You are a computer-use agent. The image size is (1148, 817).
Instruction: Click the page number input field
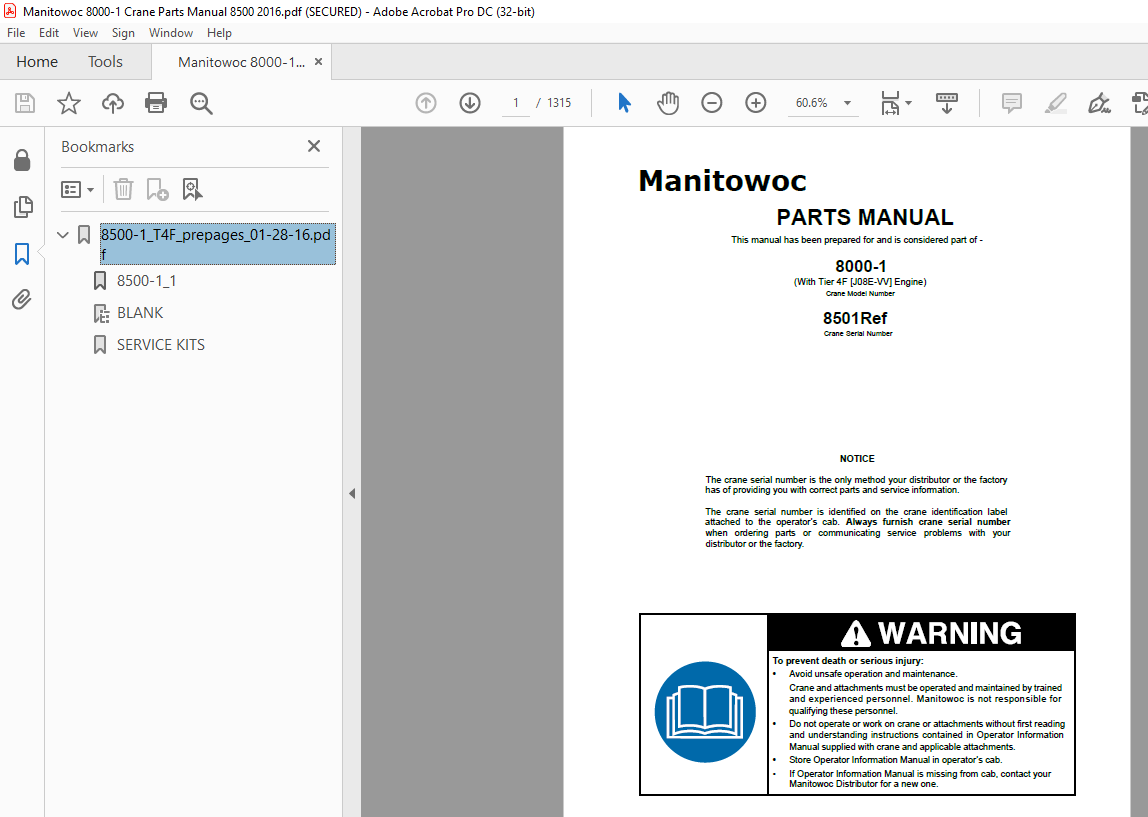click(515, 103)
